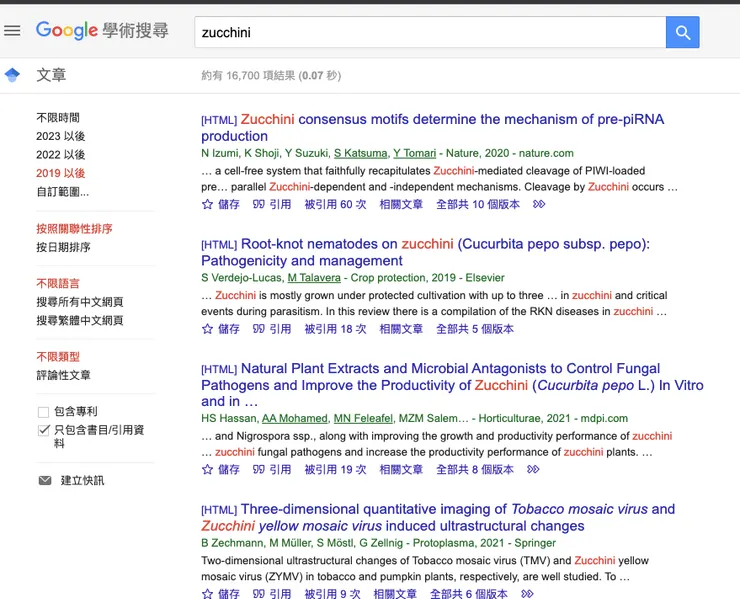
Task: Uncheck the 只包含書目/引用資料 checkbox
Action: (43, 430)
